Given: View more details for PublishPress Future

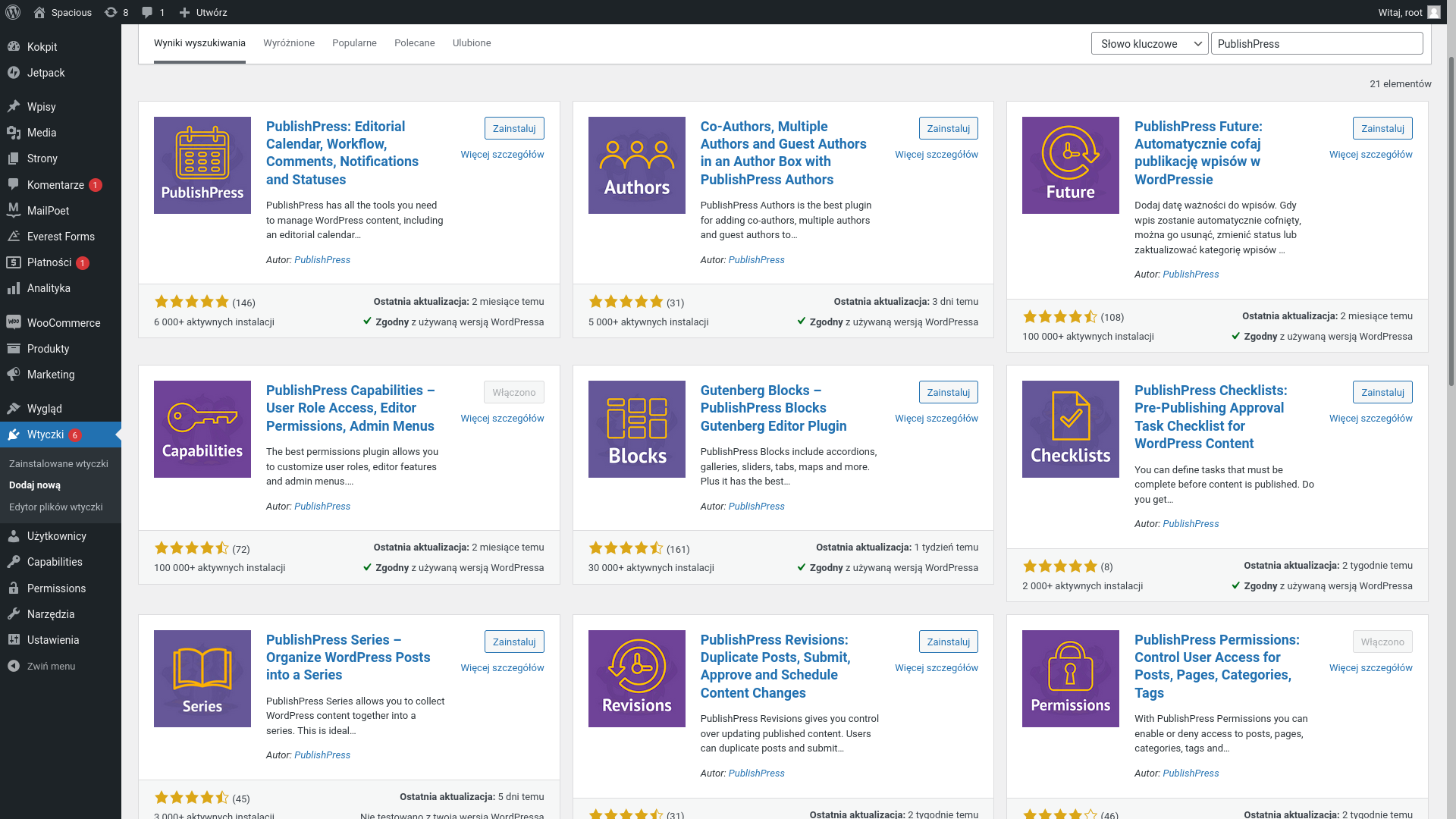Looking at the screenshot, I should point(1370,155).
